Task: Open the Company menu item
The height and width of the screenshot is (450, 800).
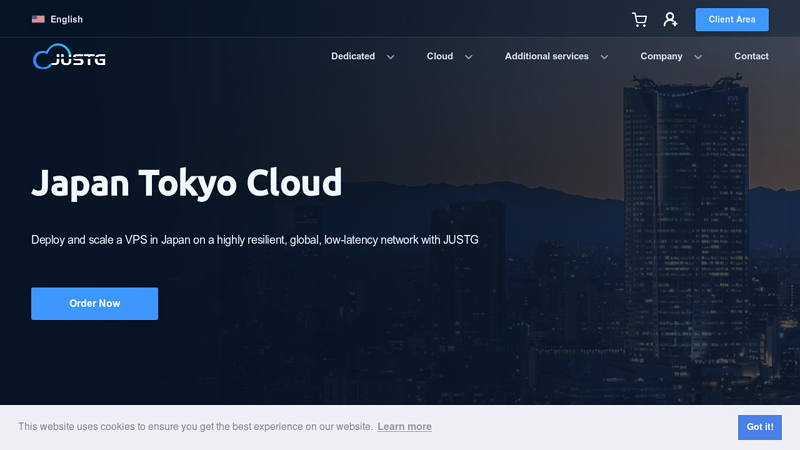Action: click(x=661, y=56)
